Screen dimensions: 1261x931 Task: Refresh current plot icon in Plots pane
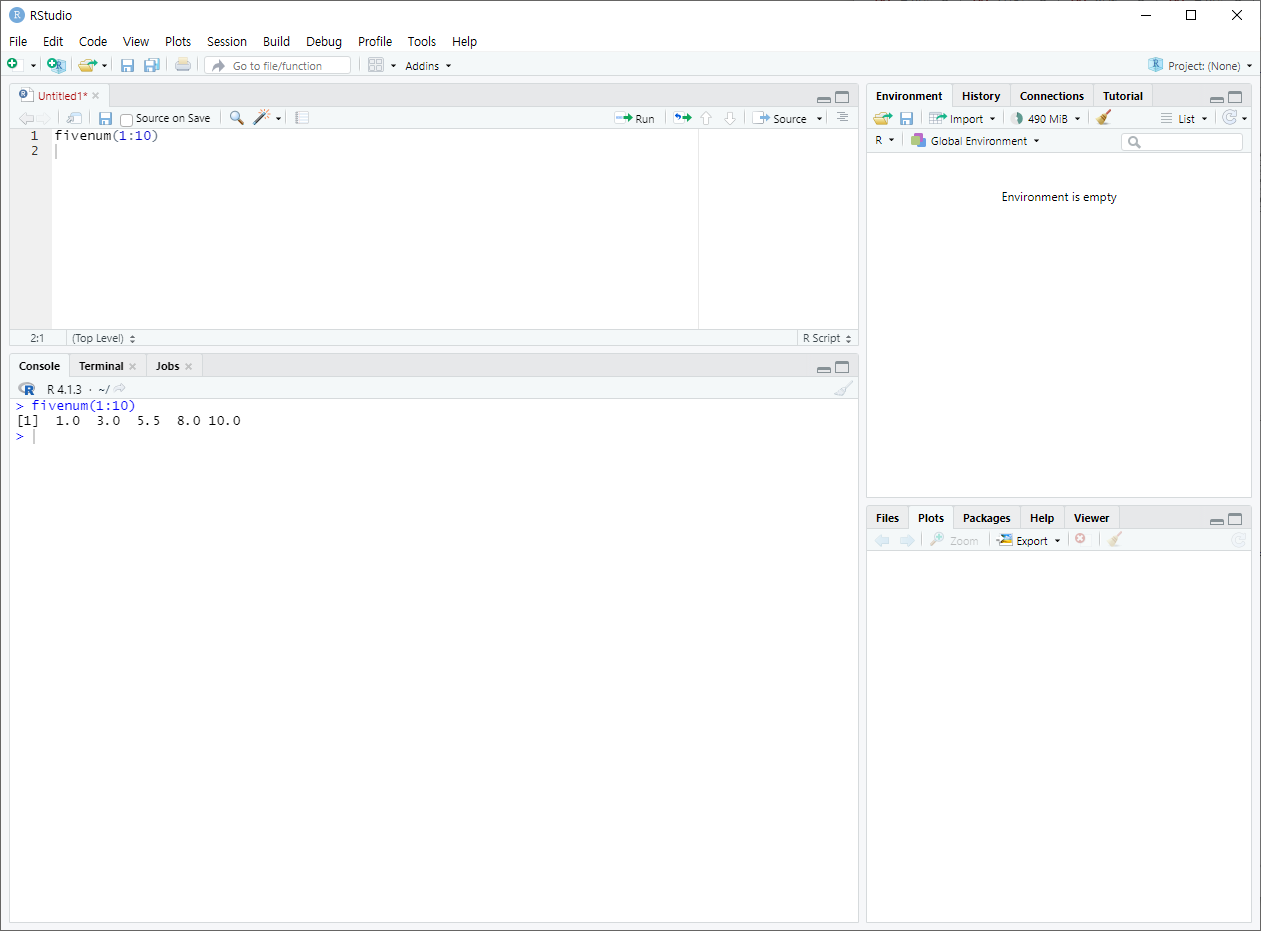click(x=1238, y=540)
